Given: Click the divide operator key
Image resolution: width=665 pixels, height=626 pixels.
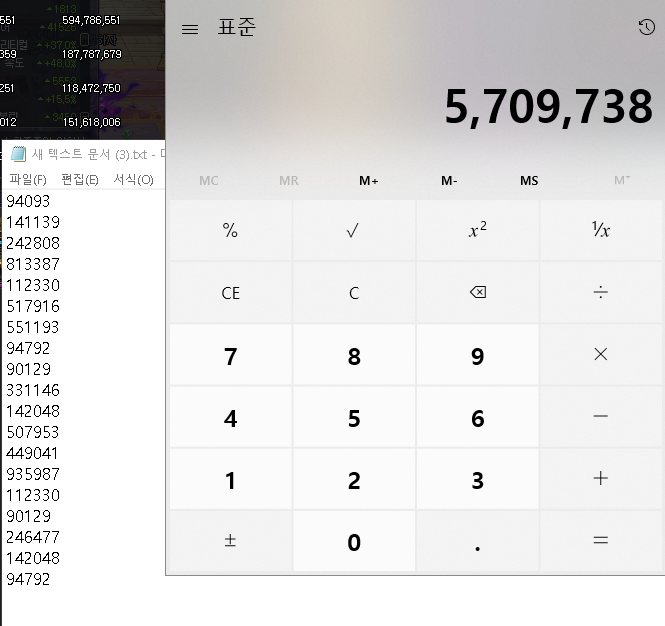Looking at the screenshot, I should (601, 292).
